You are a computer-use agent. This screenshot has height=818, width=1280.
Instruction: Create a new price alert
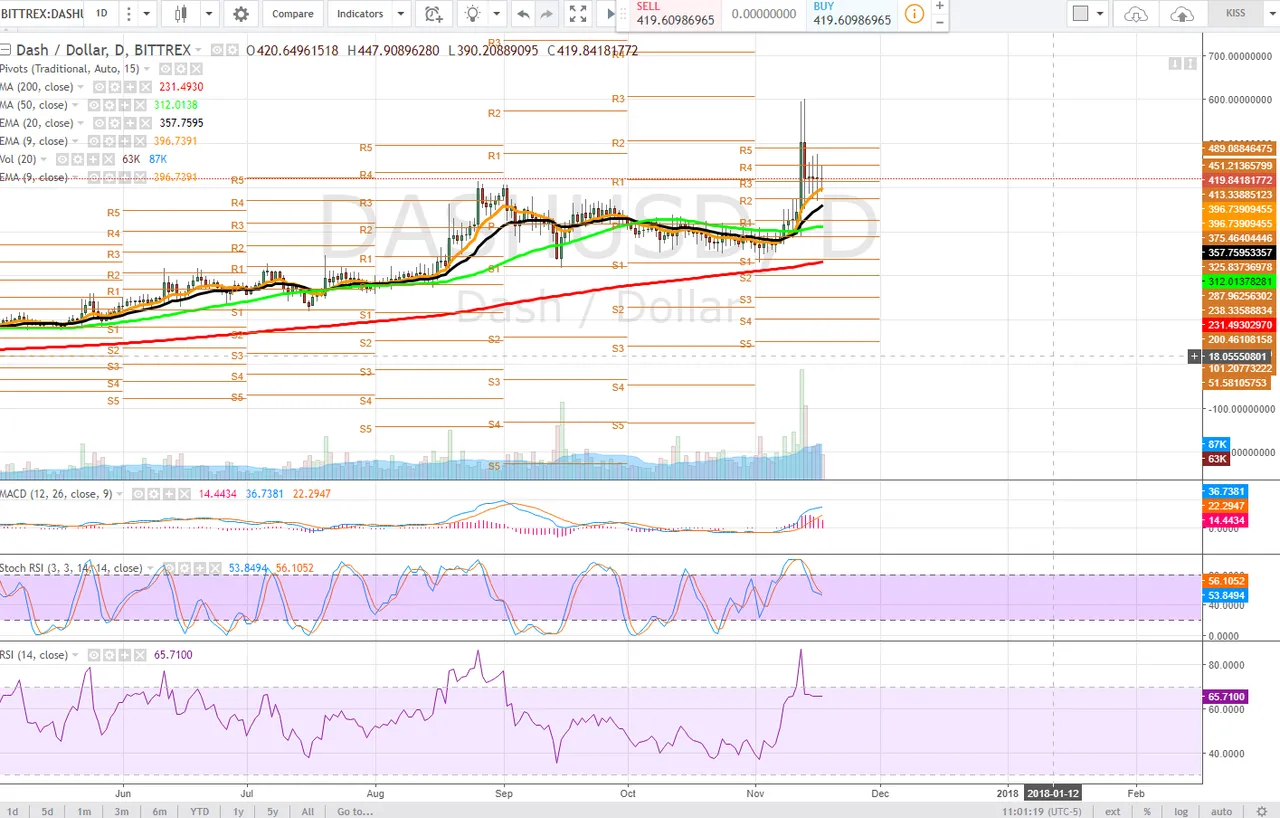[x=433, y=14]
